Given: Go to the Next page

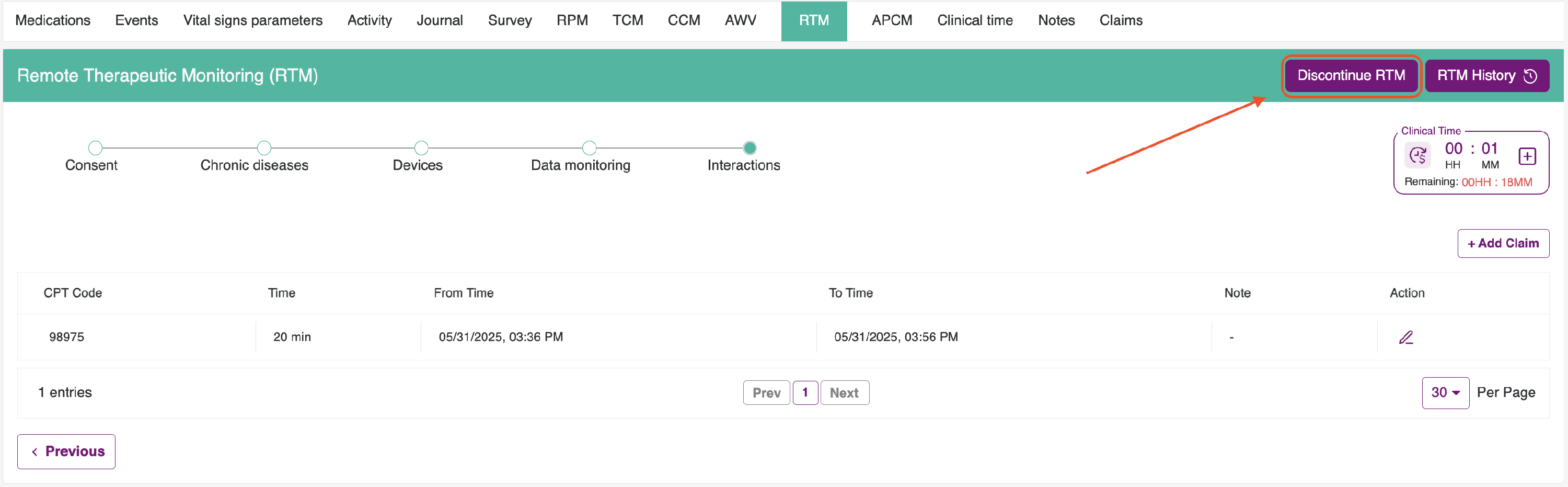Looking at the screenshot, I should click(x=844, y=392).
